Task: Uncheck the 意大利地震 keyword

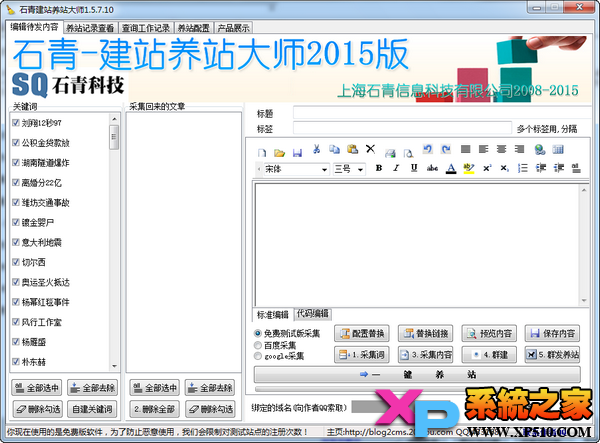Action: (16, 242)
